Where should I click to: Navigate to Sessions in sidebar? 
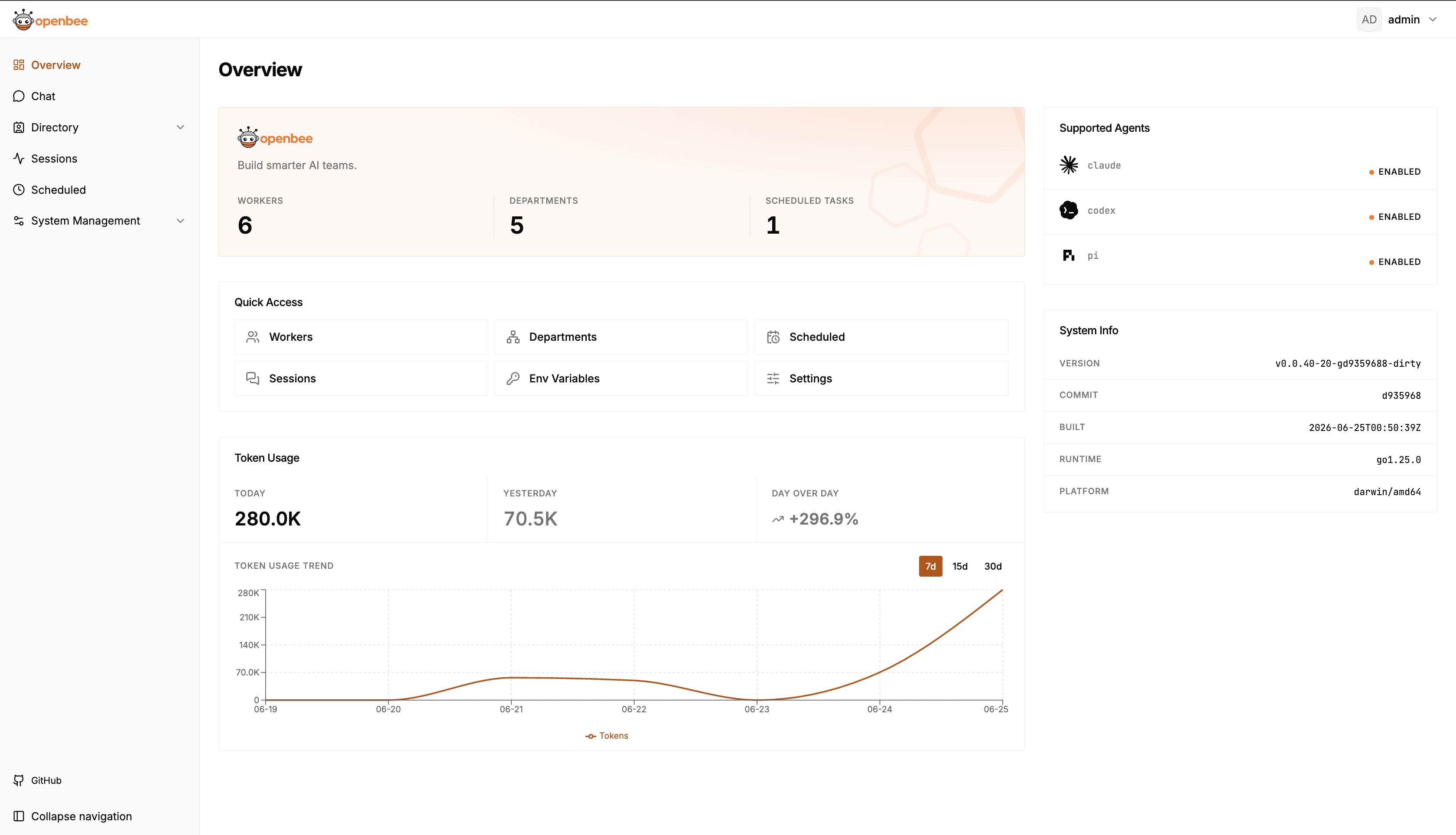tap(100, 158)
